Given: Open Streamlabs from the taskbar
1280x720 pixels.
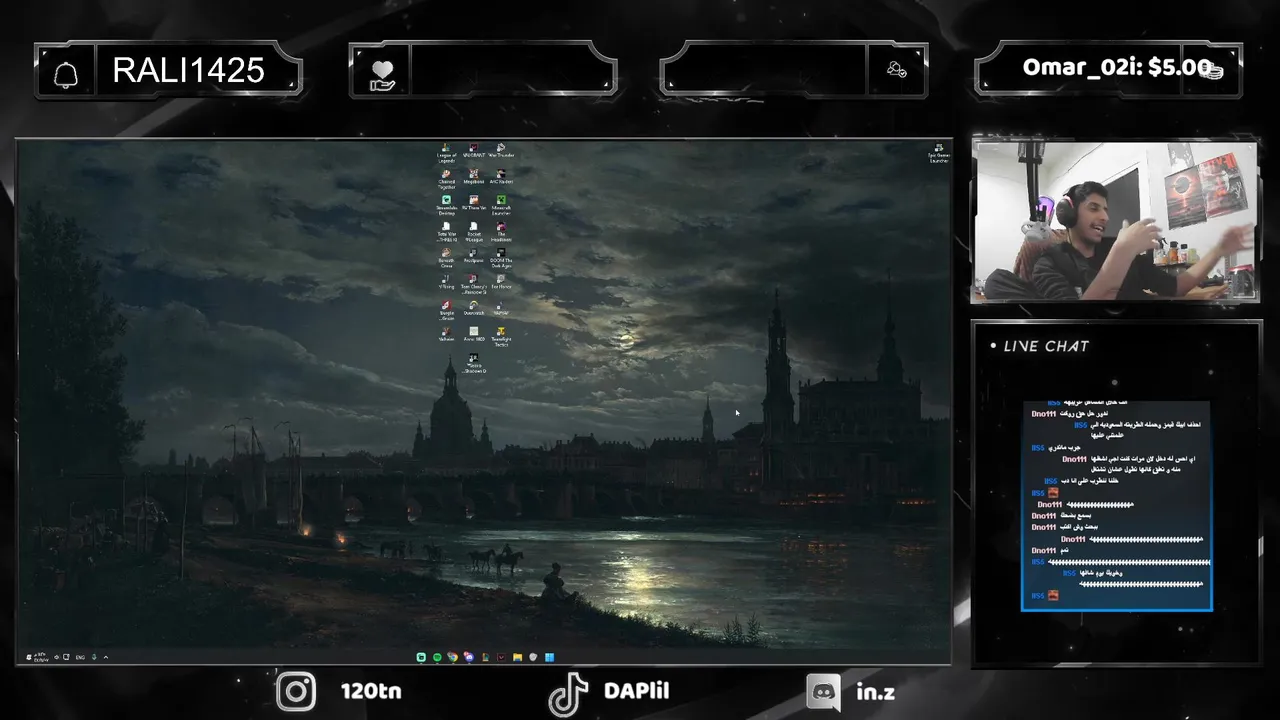Looking at the screenshot, I should 421,657.
